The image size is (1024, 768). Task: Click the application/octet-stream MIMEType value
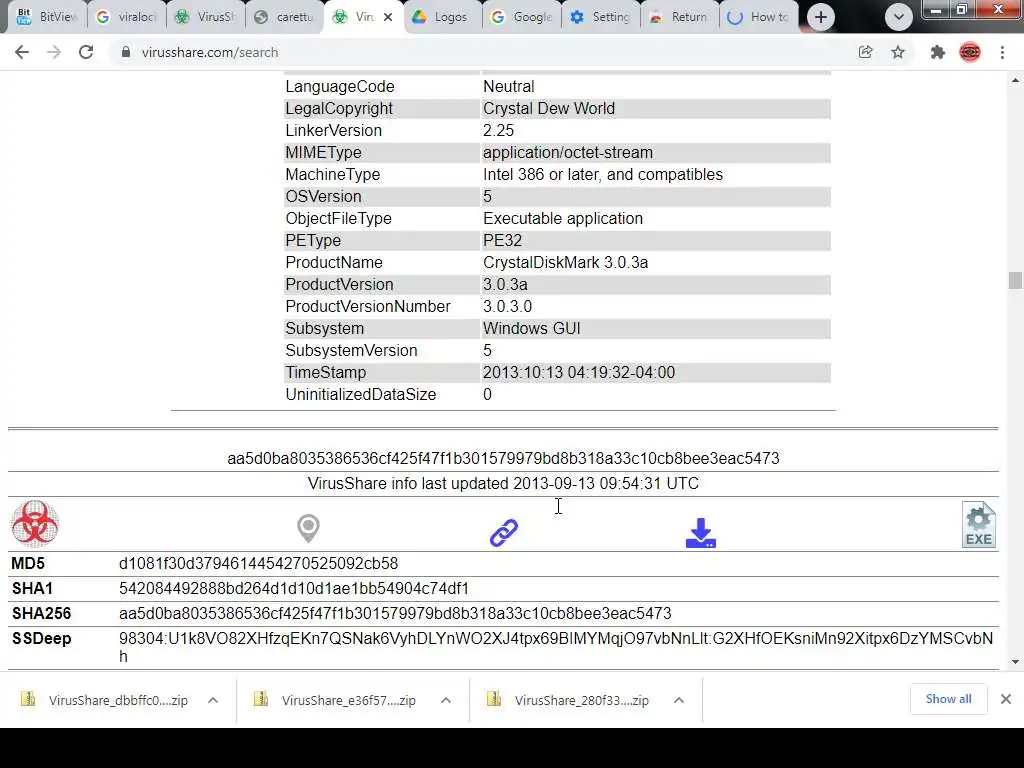point(568,152)
